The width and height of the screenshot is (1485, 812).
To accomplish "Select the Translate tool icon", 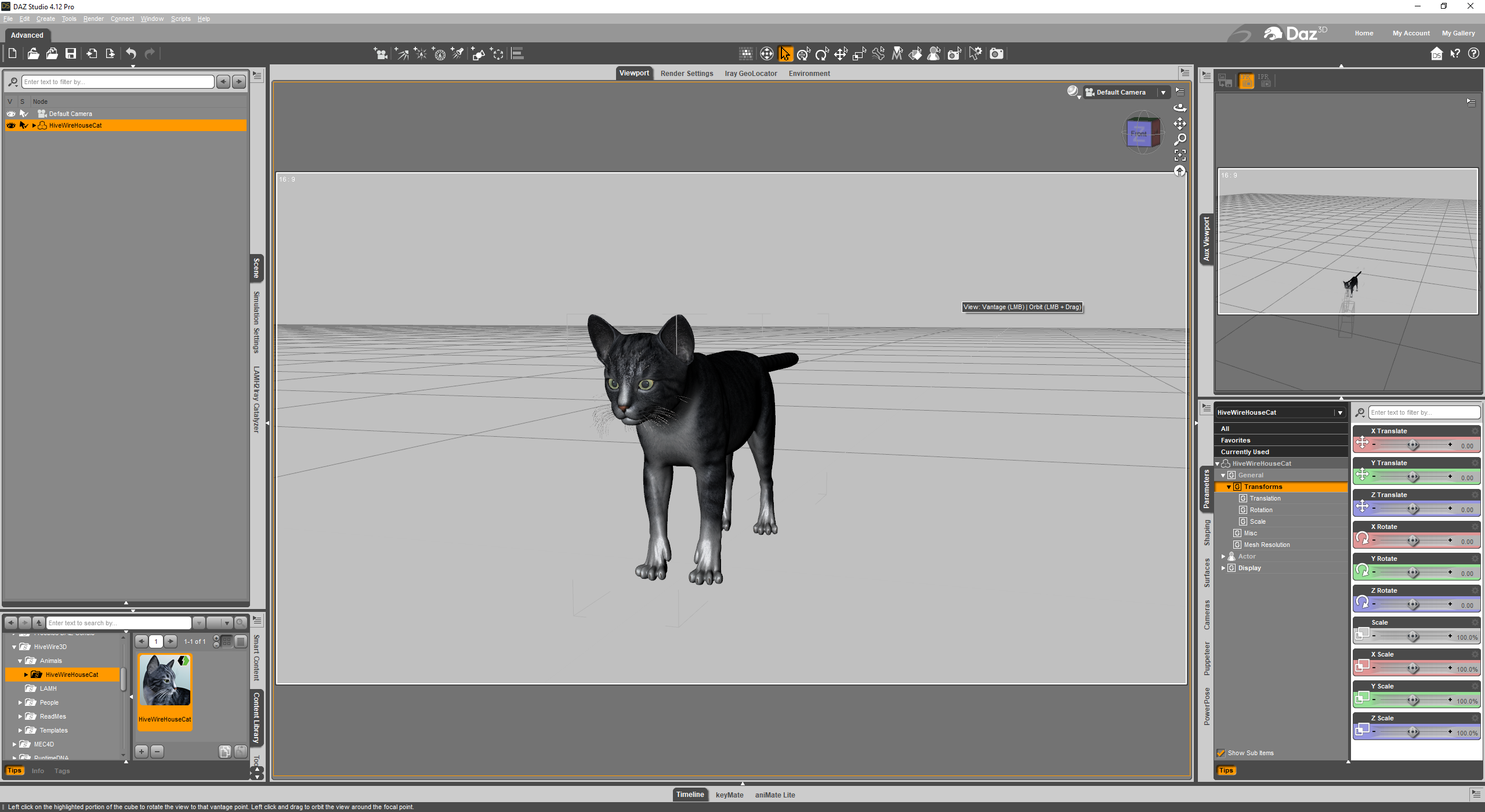I will click(841, 54).
